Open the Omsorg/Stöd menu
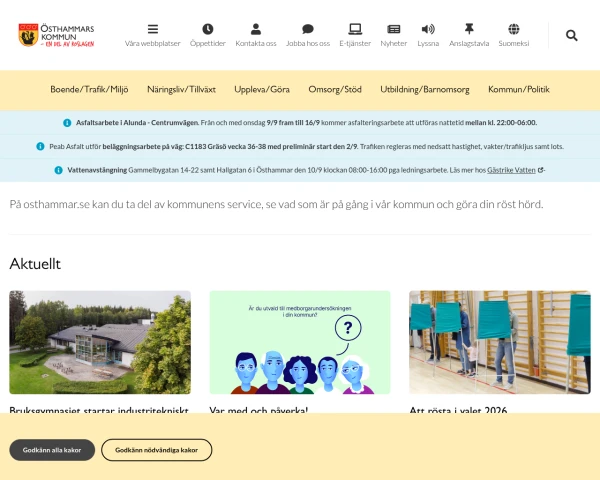This screenshot has height=480, width=600. tap(335, 90)
